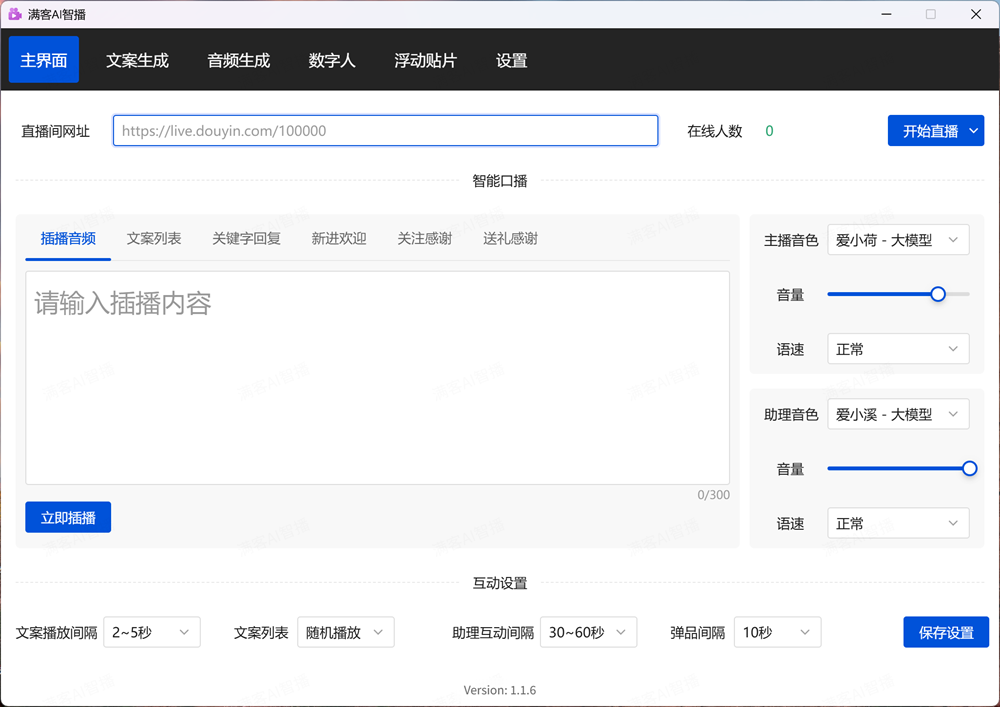This screenshot has height=707, width=1000.
Task: Expand the 助理互动间隔 dropdown
Action: (x=588, y=632)
